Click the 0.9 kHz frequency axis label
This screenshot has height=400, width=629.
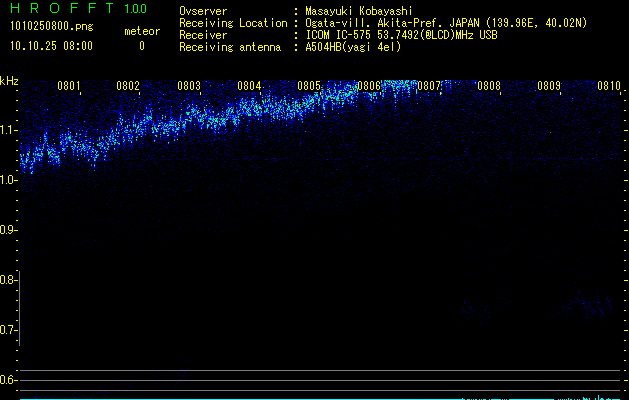[x=8, y=230]
